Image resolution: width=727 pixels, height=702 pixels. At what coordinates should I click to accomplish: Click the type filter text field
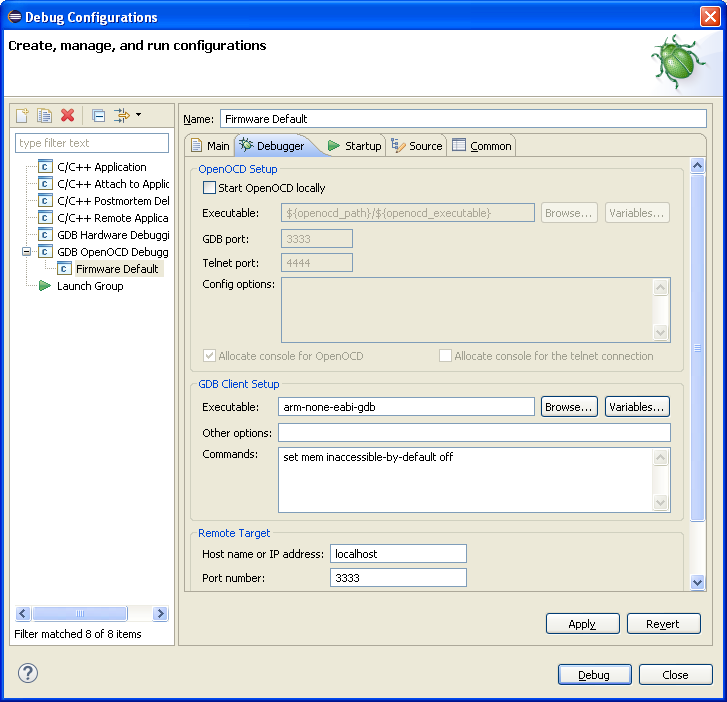tap(92, 143)
